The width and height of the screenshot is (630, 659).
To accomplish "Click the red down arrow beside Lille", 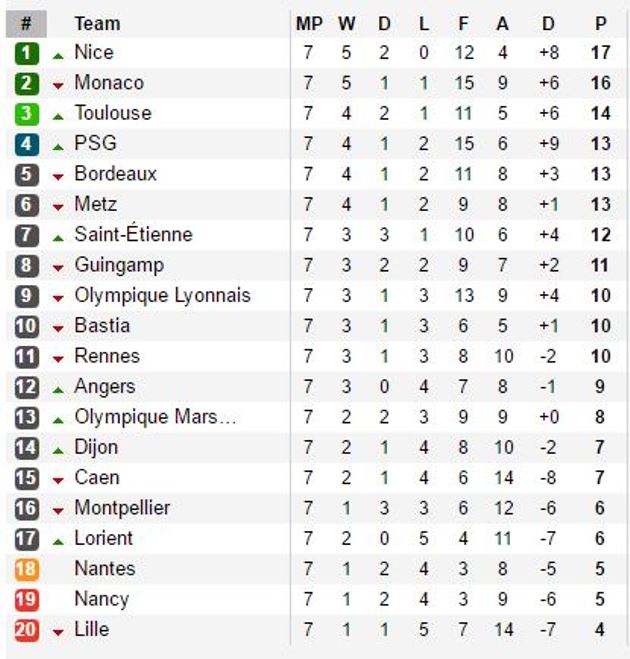I will 58,632.
